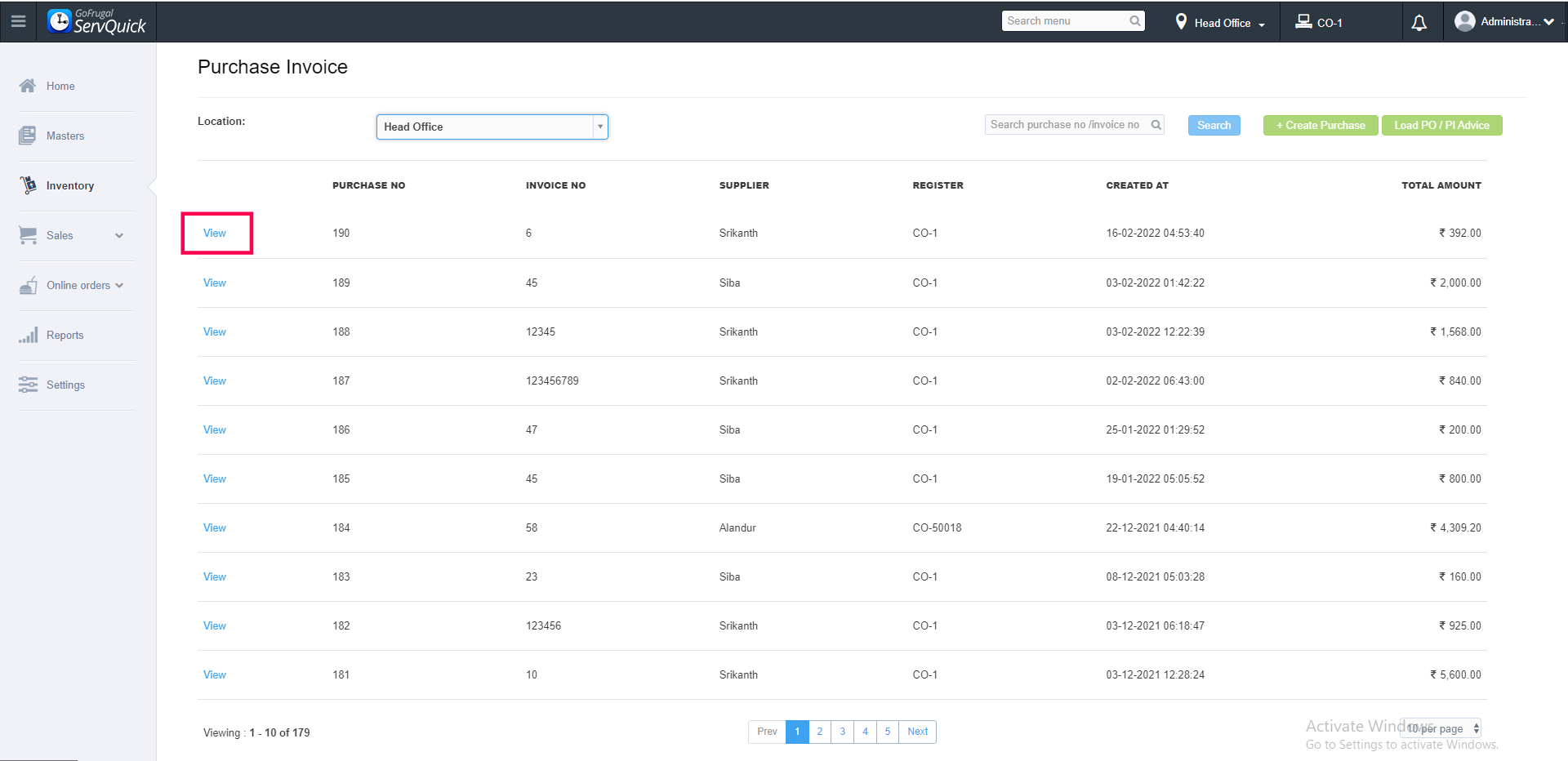The height and width of the screenshot is (761, 1568).
Task: Click the location pin icon
Action: [1181, 22]
